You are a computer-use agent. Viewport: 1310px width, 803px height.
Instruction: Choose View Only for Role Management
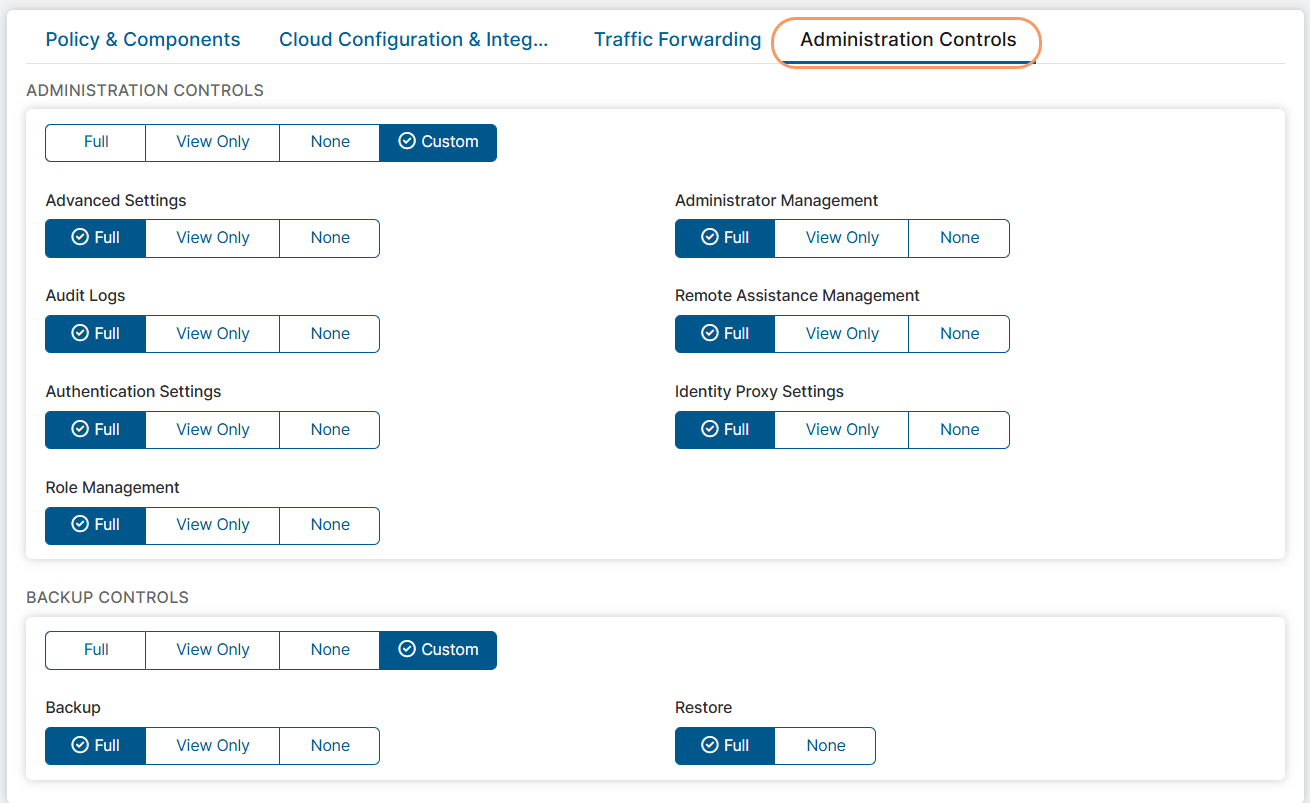point(212,525)
